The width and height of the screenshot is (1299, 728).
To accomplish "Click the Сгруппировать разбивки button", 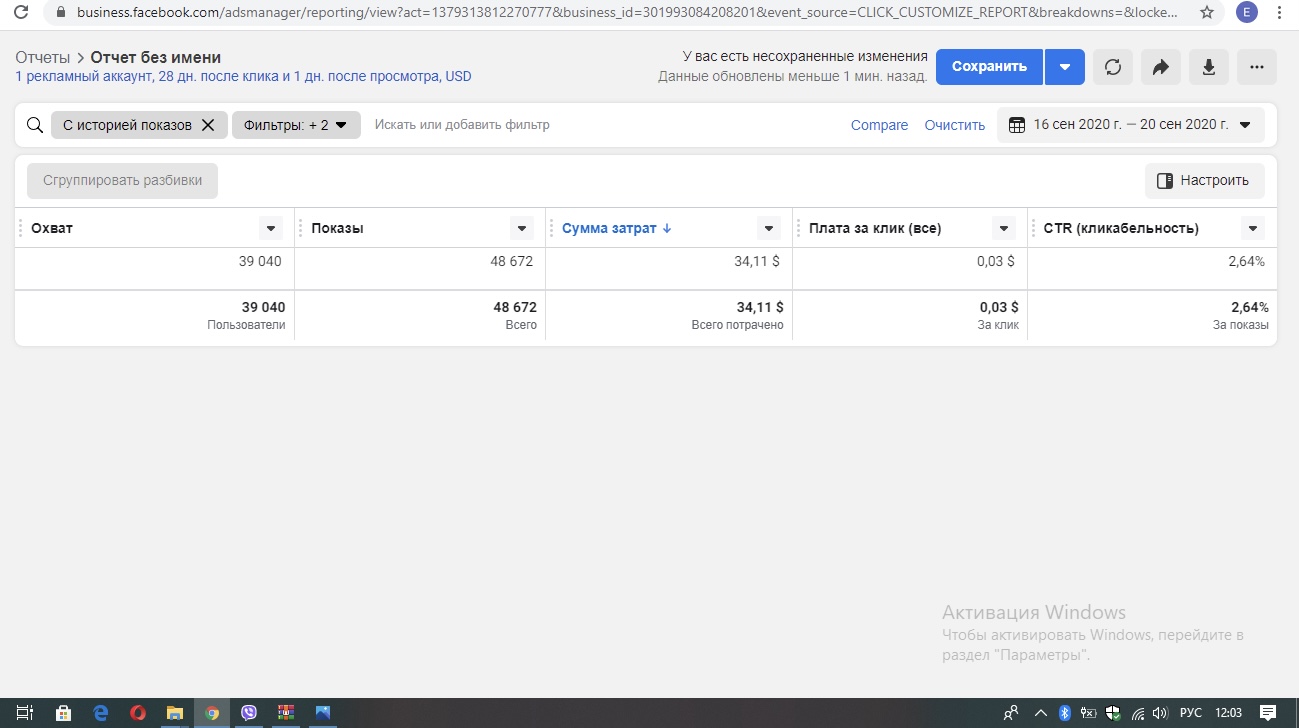I will click(122, 181).
